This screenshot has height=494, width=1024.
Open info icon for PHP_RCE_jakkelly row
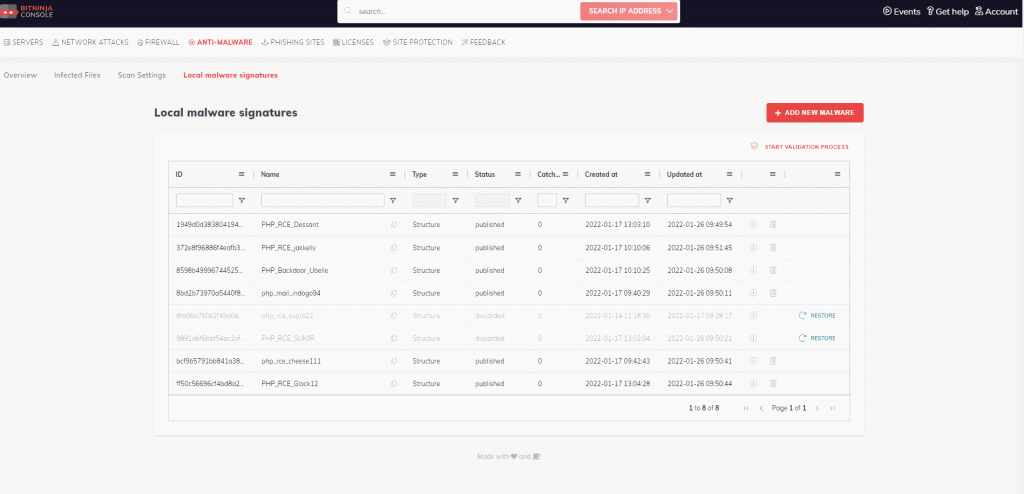753,247
